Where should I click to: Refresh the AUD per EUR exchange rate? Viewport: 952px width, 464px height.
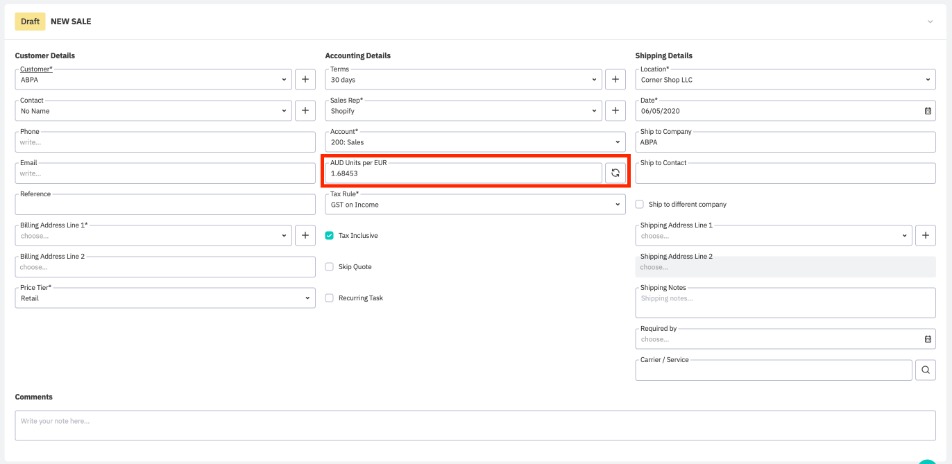point(616,173)
